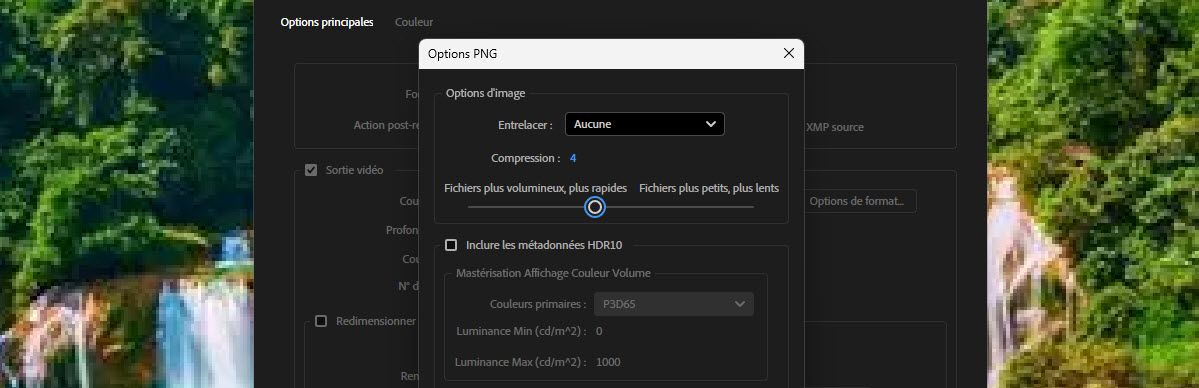Image resolution: width=1199 pixels, height=388 pixels.
Task: Click the 'Options d'image' group label
Action: click(485, 93)
